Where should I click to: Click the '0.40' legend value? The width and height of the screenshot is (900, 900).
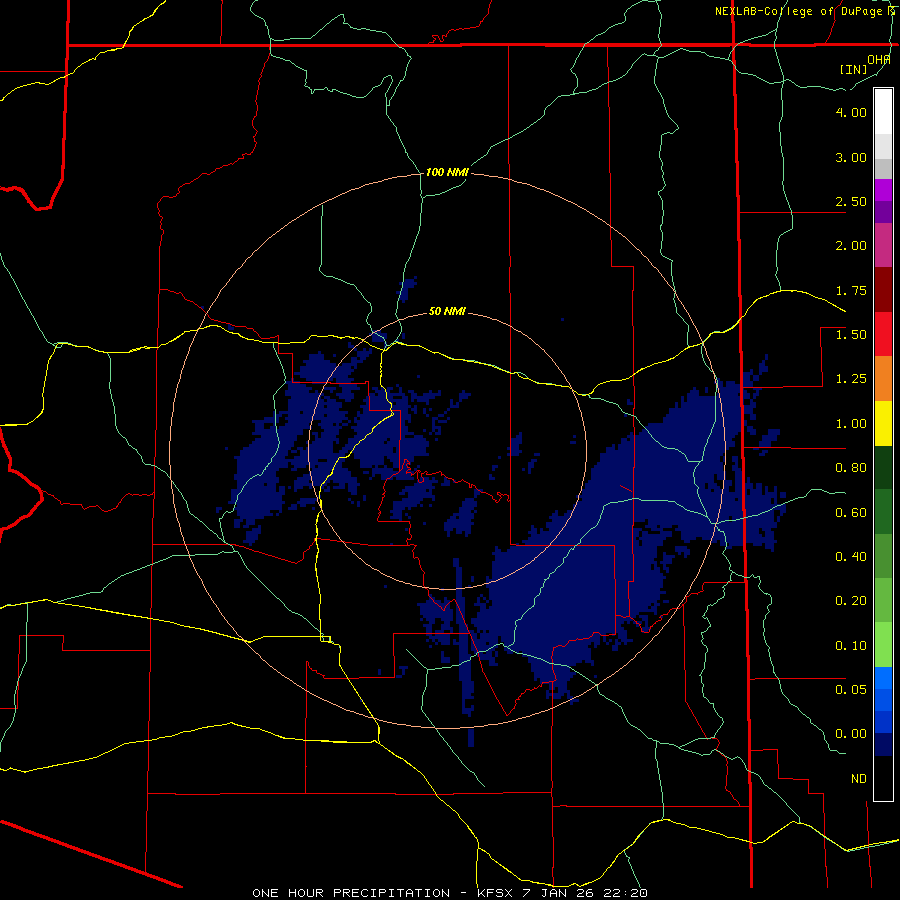click(851, 557)
